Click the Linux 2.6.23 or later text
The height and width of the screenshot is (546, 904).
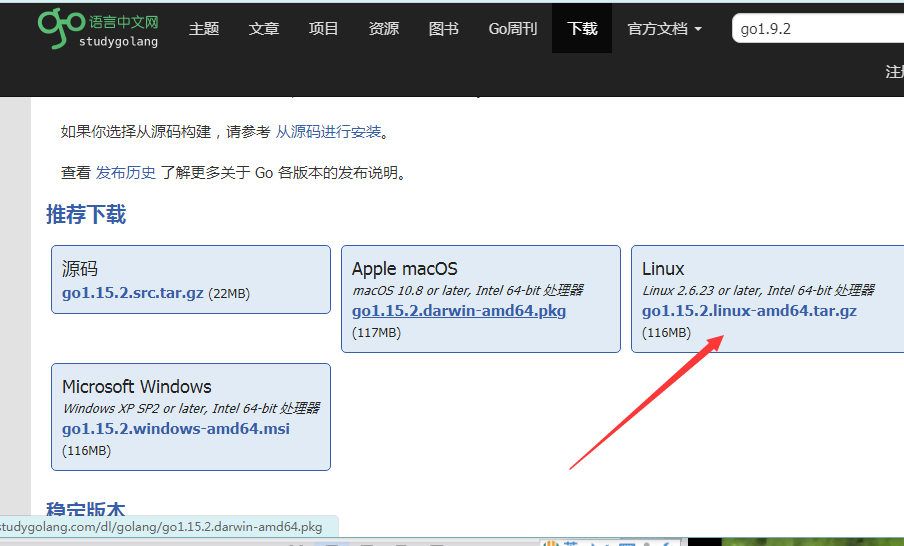pyautogui.click(x=758, y=290)
